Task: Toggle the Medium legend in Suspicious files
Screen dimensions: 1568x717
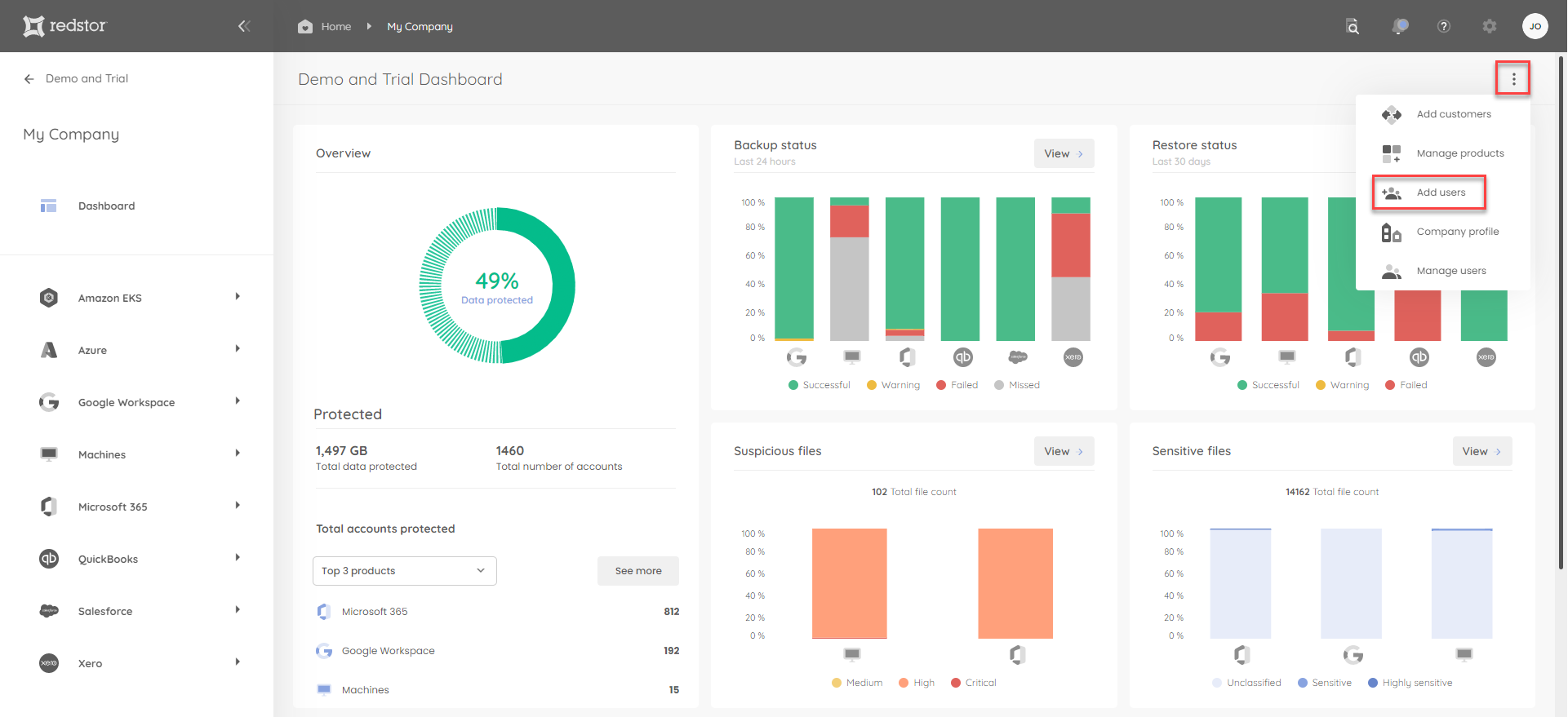Action: click(857, 683)
